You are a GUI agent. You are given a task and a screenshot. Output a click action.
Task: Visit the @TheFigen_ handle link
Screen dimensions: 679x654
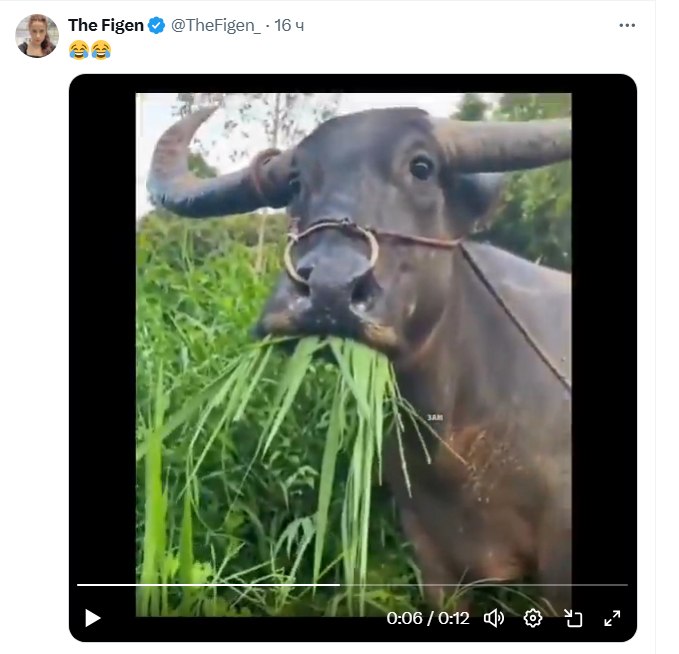(x=216, y=26)
